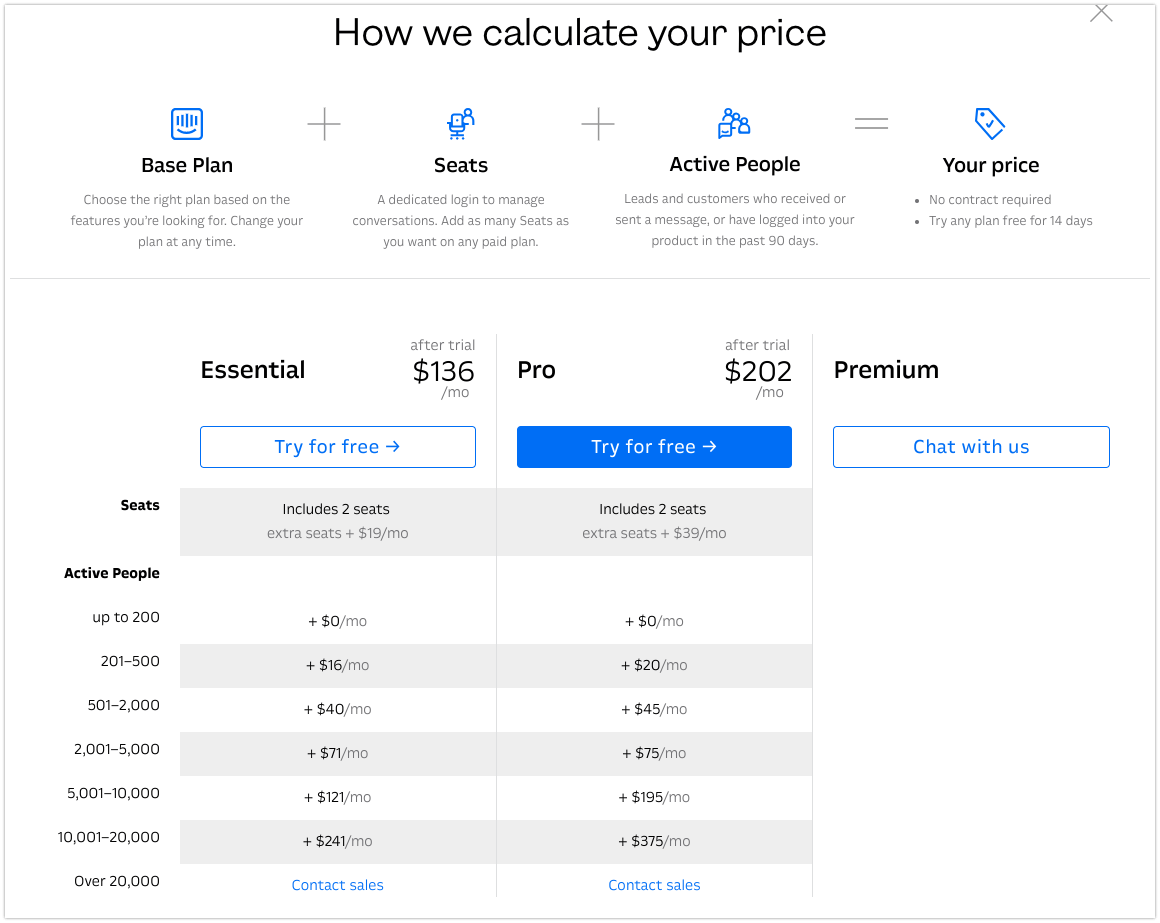Click the Pro plan heading
The width and height of the screenshot is (1160, 923).
(536, 370)
